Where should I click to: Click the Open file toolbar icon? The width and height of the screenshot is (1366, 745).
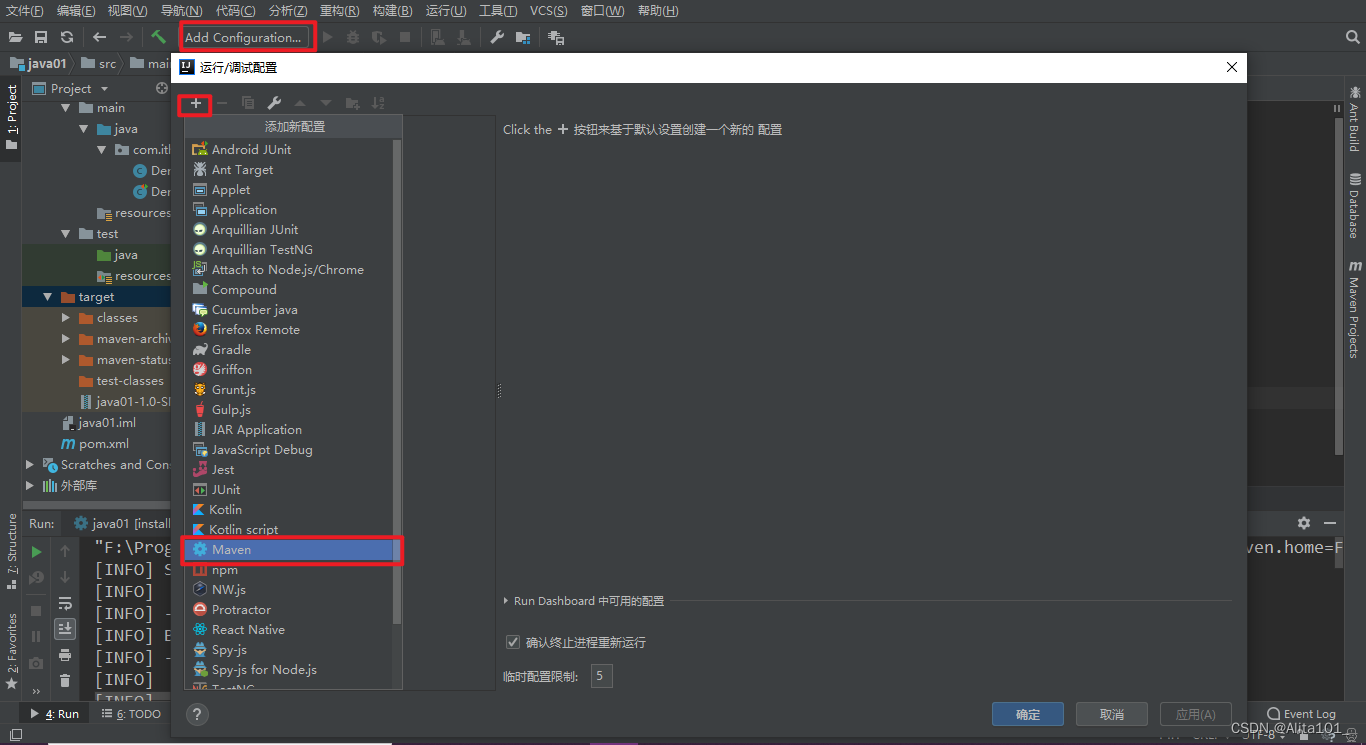click(15, 37)
